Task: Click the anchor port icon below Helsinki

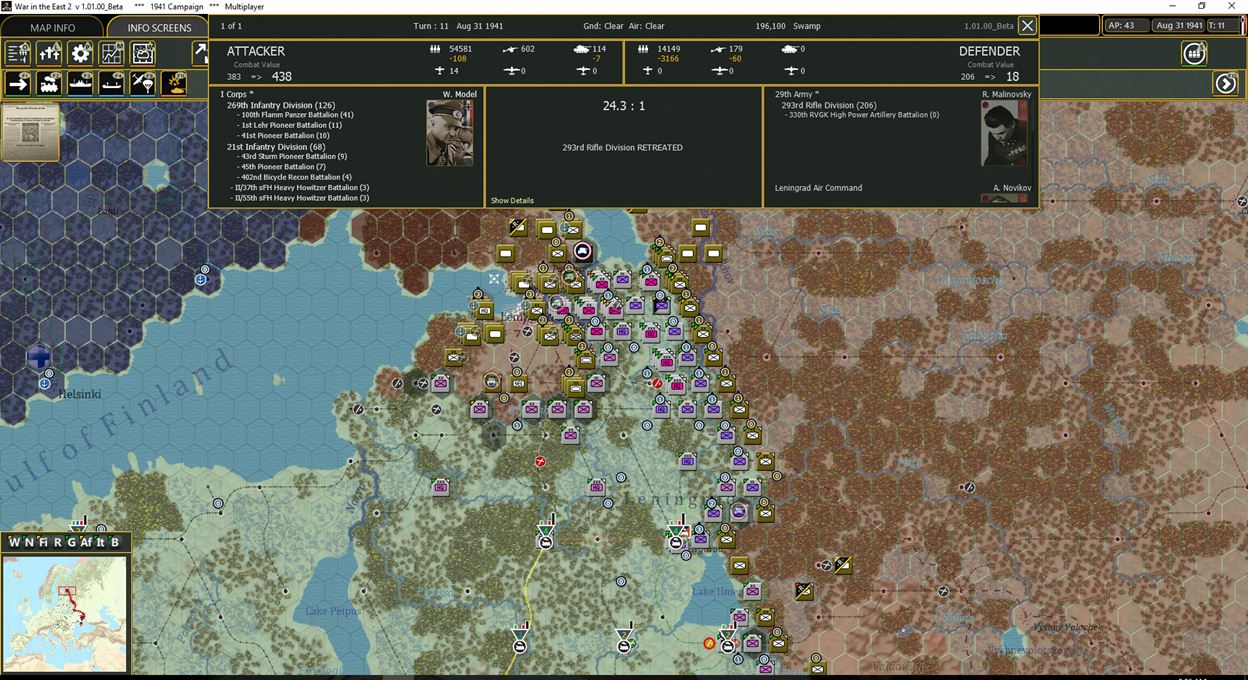Action: coord(44,383)
